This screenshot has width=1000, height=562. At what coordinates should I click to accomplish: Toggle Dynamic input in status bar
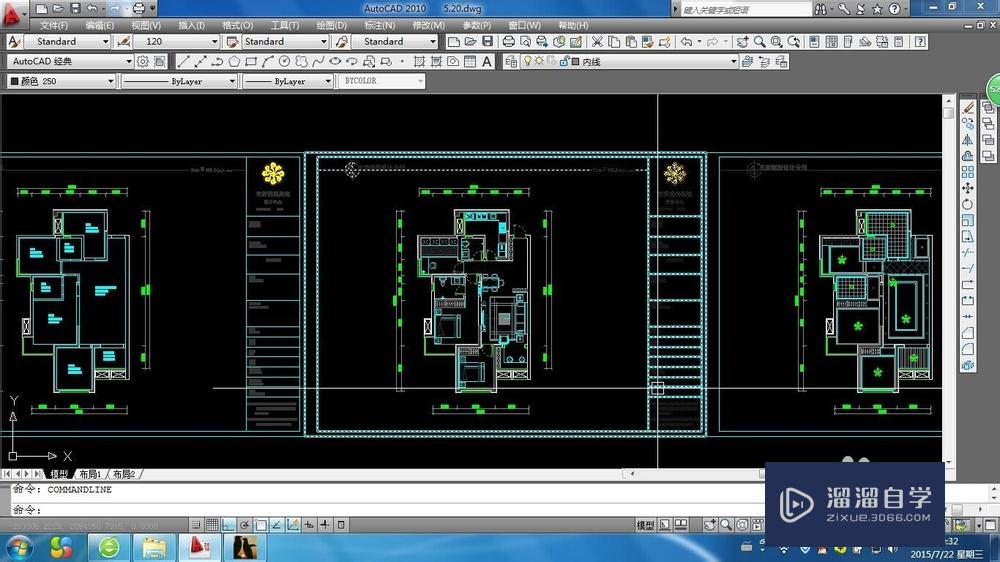coord(309,525)
